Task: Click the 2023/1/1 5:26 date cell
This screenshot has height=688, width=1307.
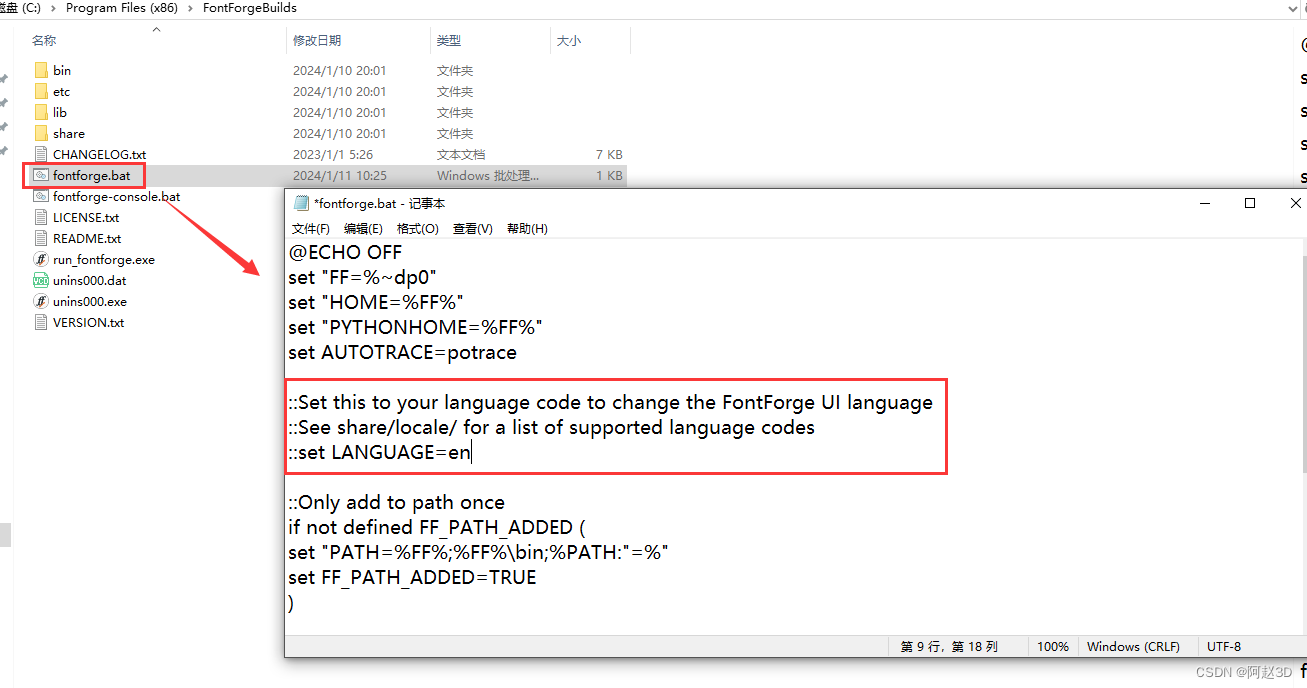Action: (x=333, y=154)
